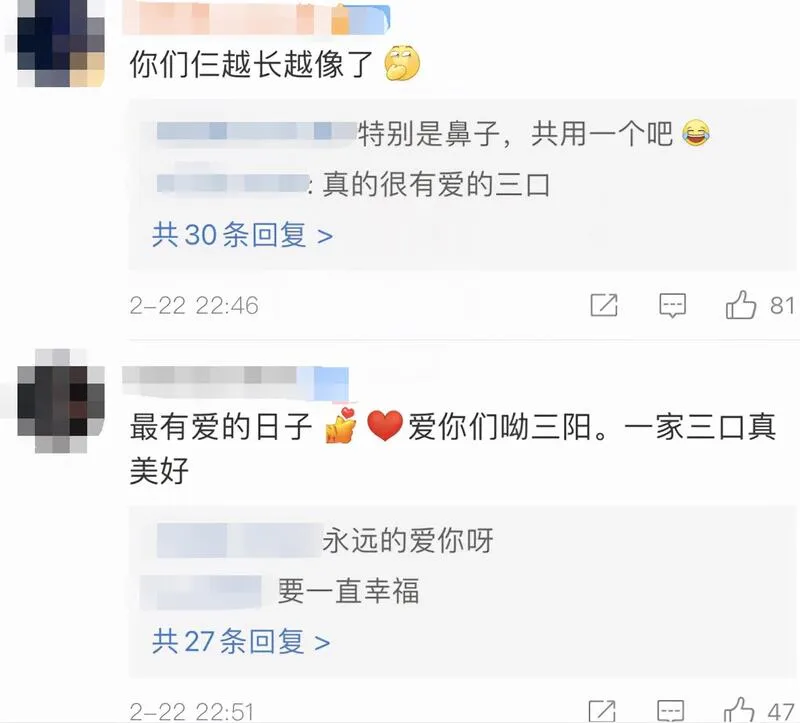This screenshot has height=723, width=800.
Task: Like the comment with 47 likes
Action: [x=739, y=710]
